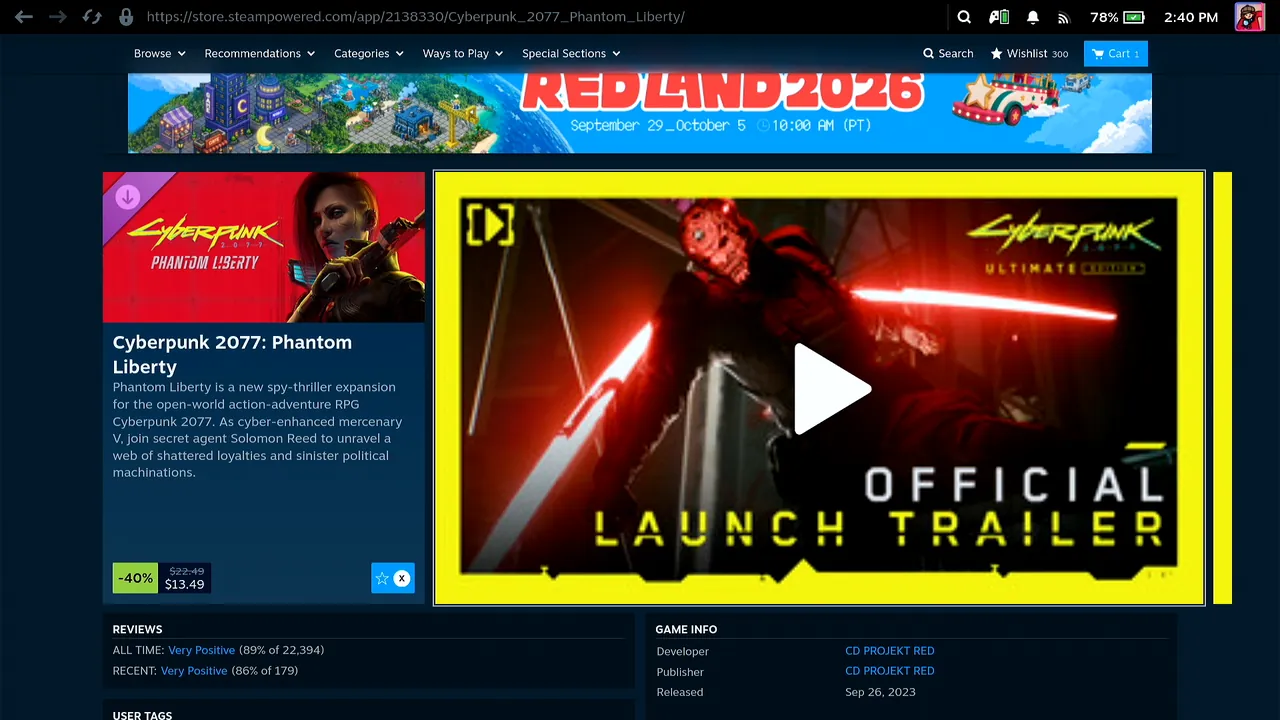Open CD PROJEKT RED developer link
Screen dimensions: 1280x720
(x=890, y=651)
